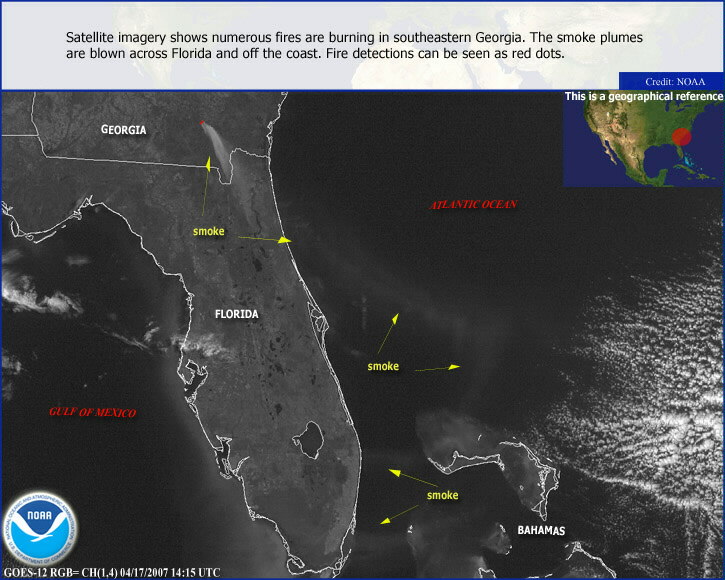The width and height of the screenshot is (725, 580).
Task: Click the 'BAHAMAS' map label
Action: pos(541,530)
